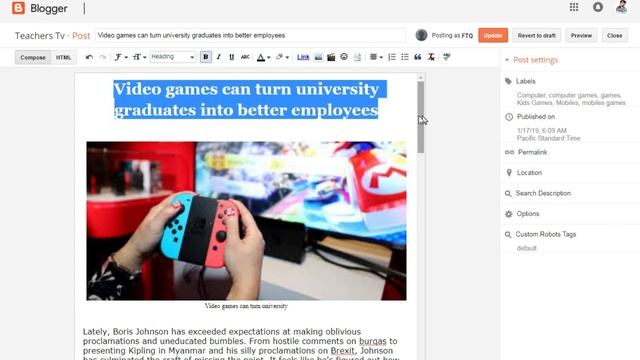Click the label list 'Computer, computer games, games'

571,99
